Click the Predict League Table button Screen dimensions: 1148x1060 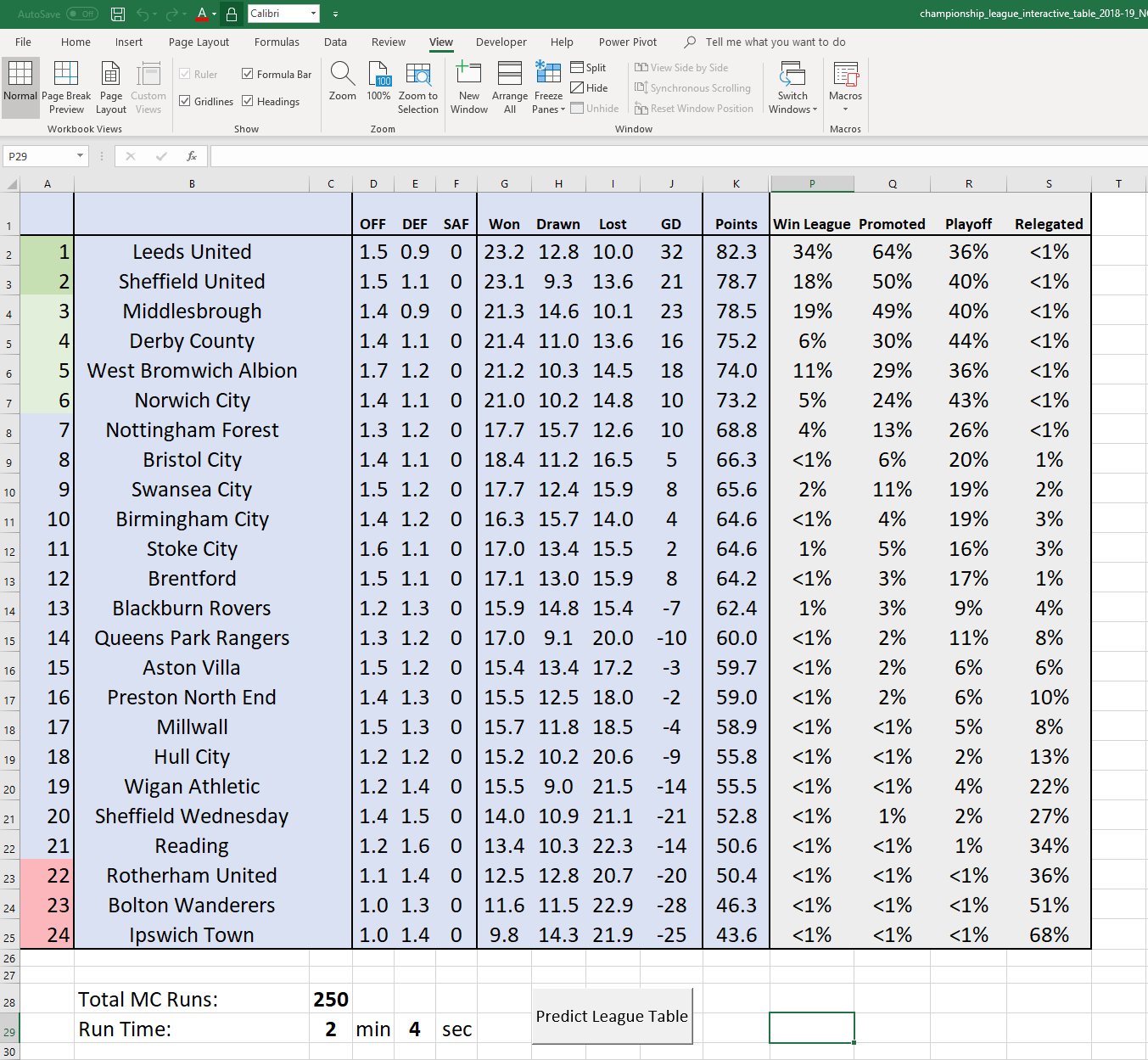pos(612,1016)
